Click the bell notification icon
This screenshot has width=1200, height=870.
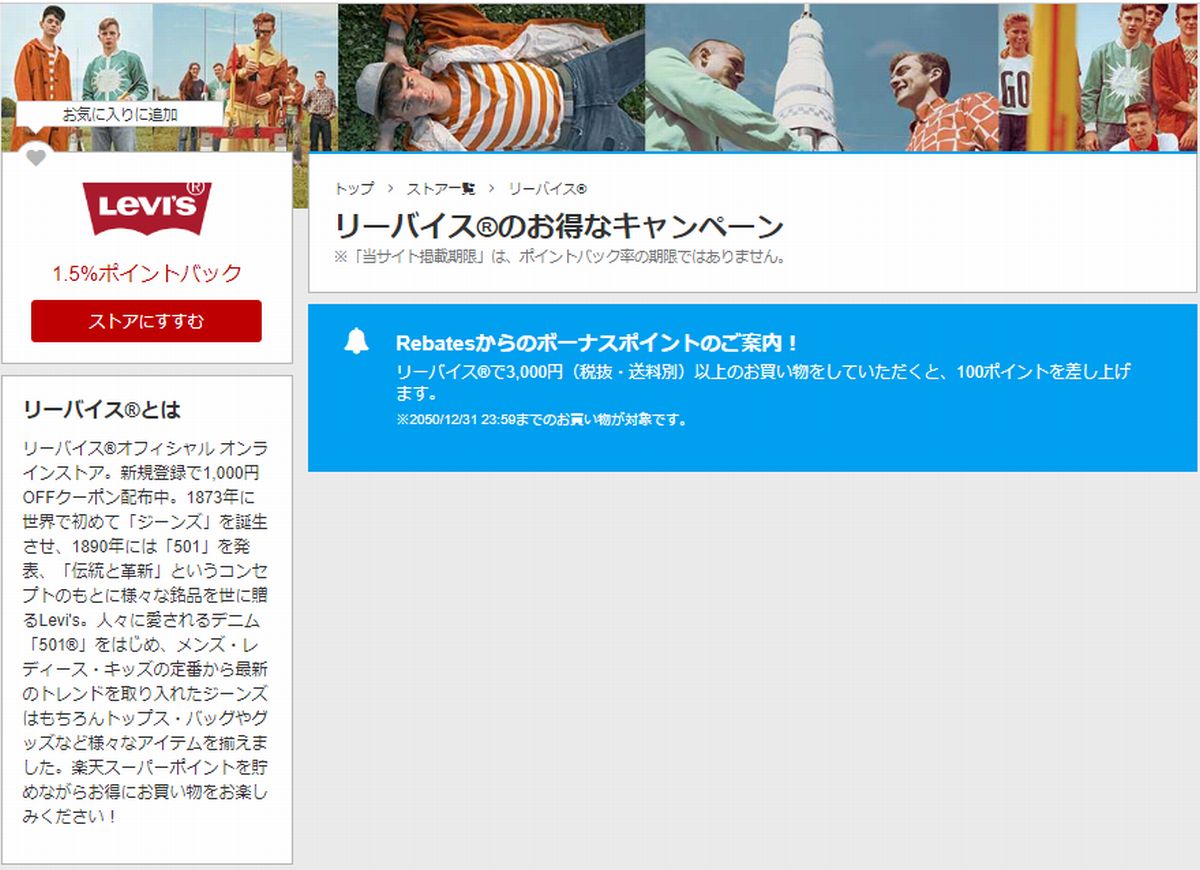point(356,341)
